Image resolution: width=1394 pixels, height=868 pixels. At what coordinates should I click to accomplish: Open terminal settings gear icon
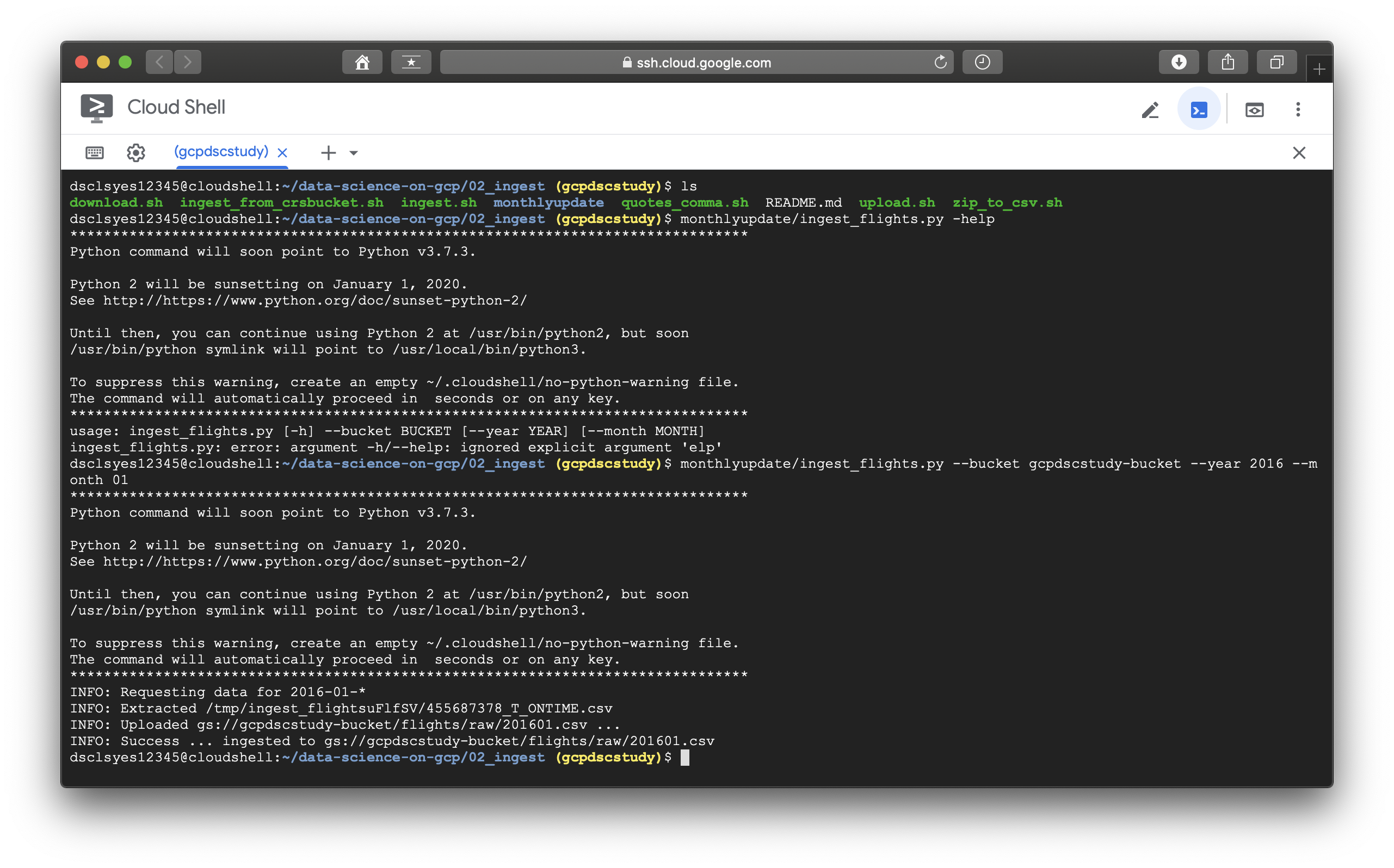click(x=136, y=153)
